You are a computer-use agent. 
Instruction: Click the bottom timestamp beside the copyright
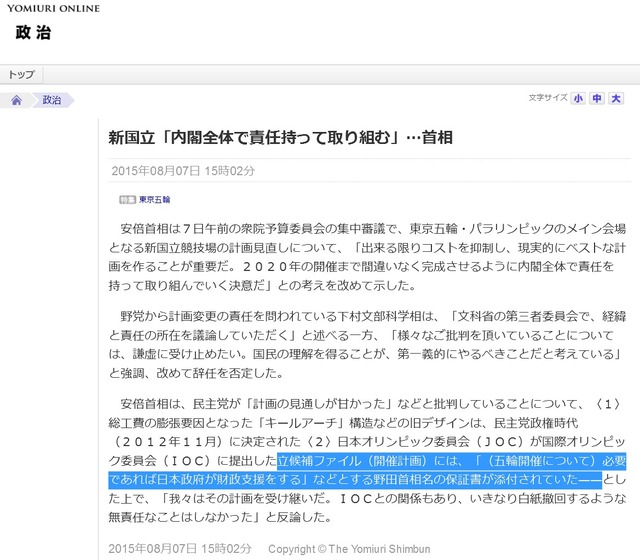[x=180, y=549]
